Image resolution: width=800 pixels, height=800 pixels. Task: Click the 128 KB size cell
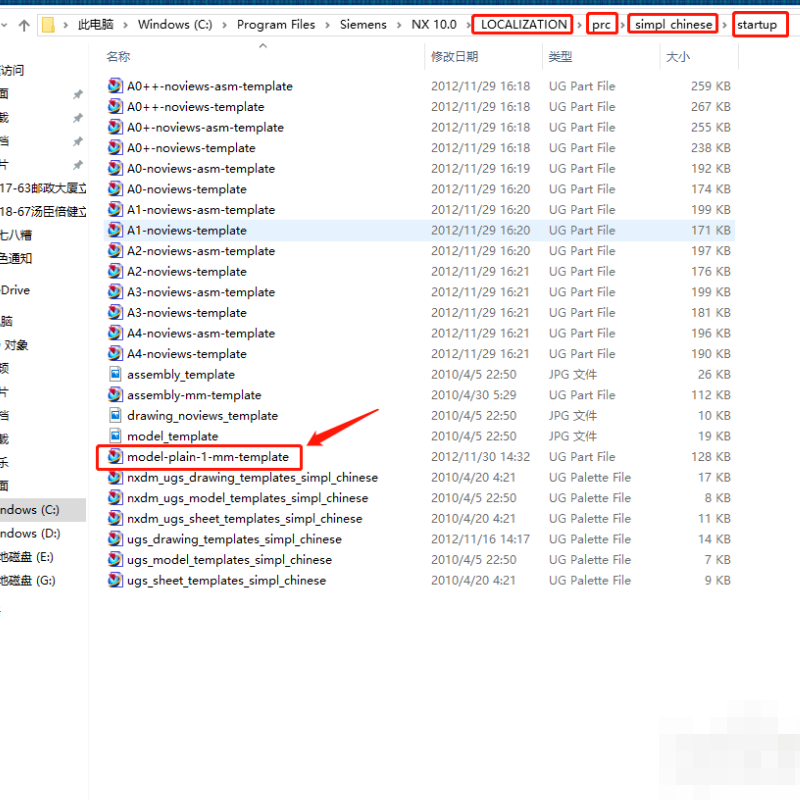pos(711,457)
